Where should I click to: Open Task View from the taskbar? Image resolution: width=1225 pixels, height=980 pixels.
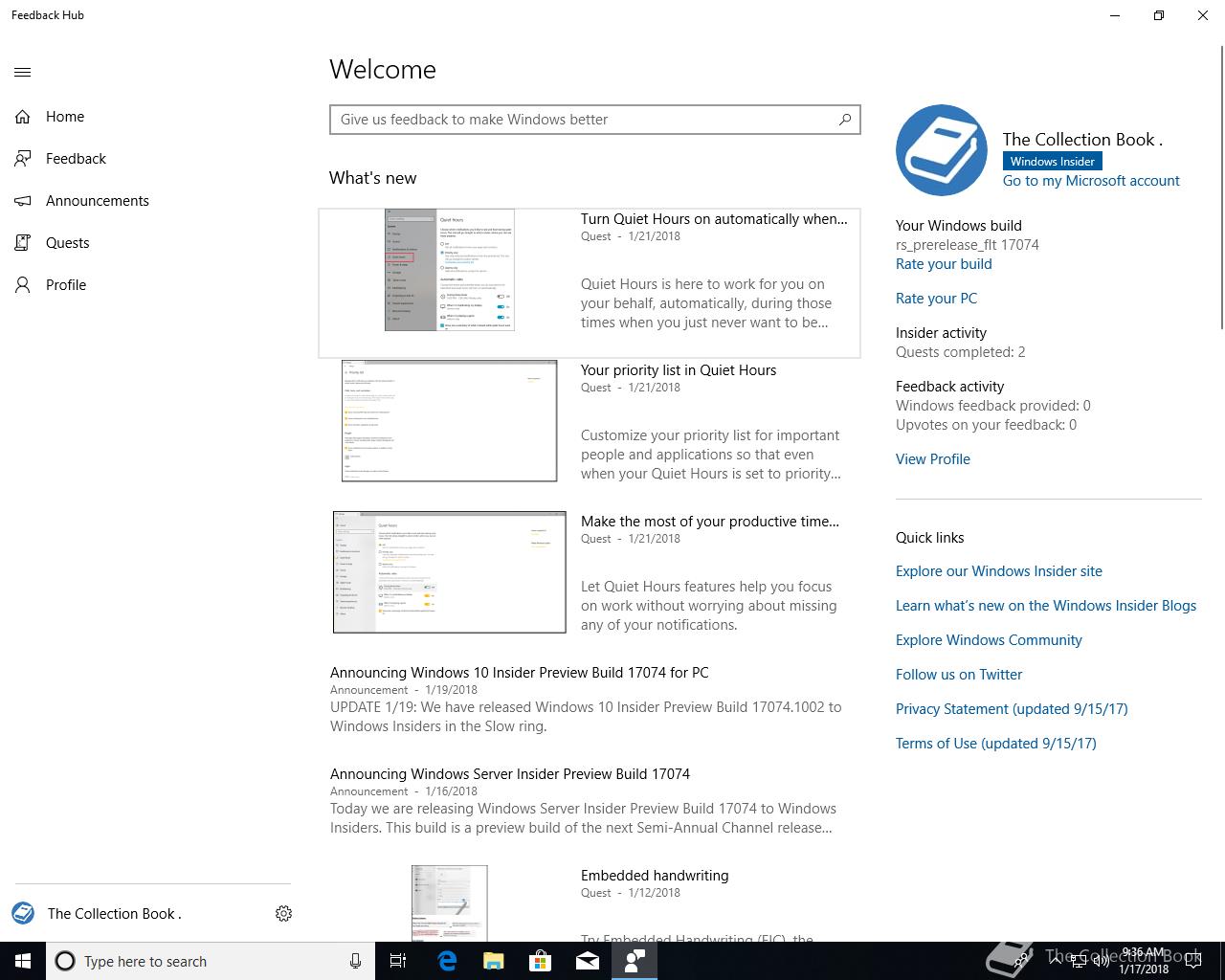398,961
